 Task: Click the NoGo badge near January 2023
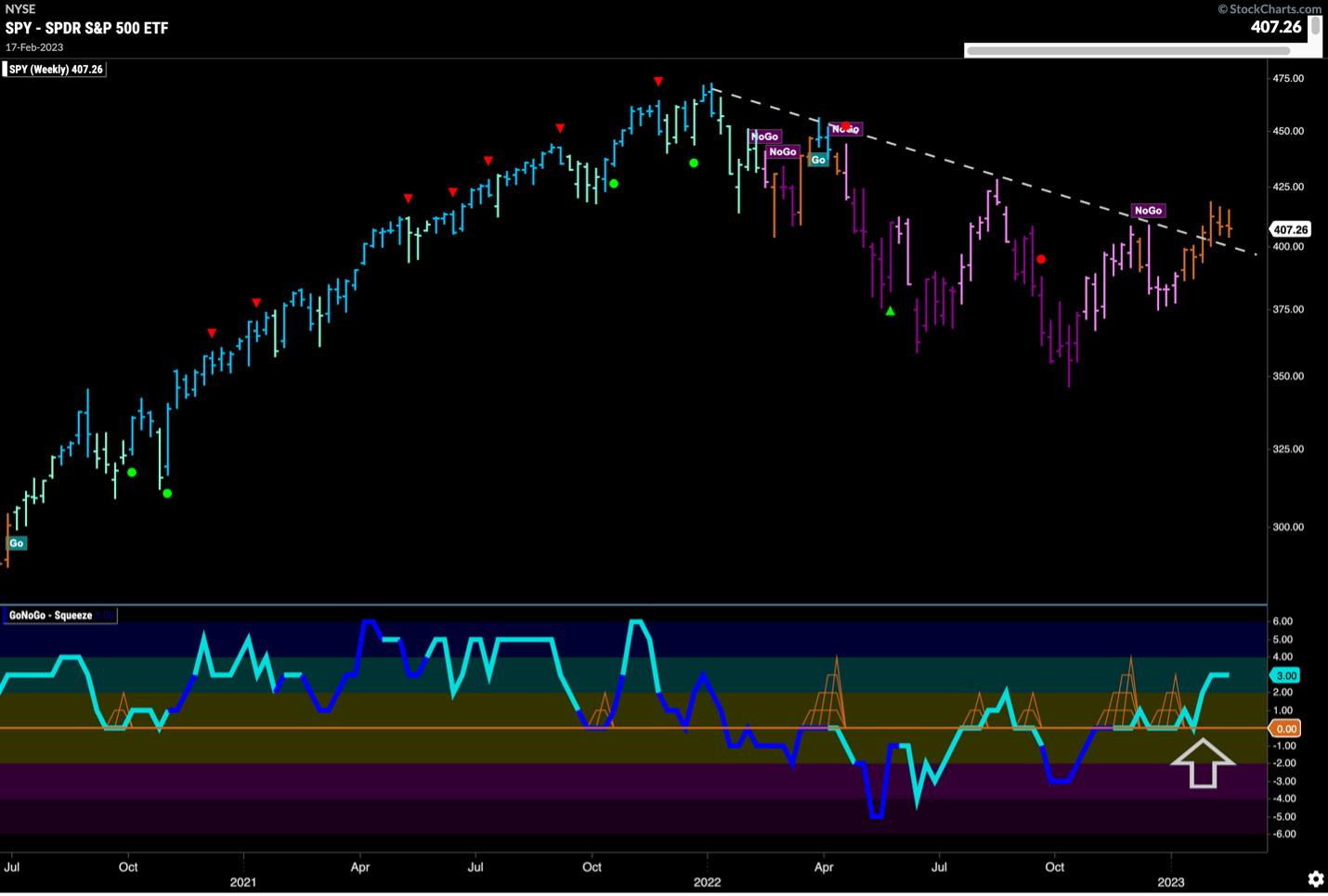pyautogui.click(x=1148, y=211)
